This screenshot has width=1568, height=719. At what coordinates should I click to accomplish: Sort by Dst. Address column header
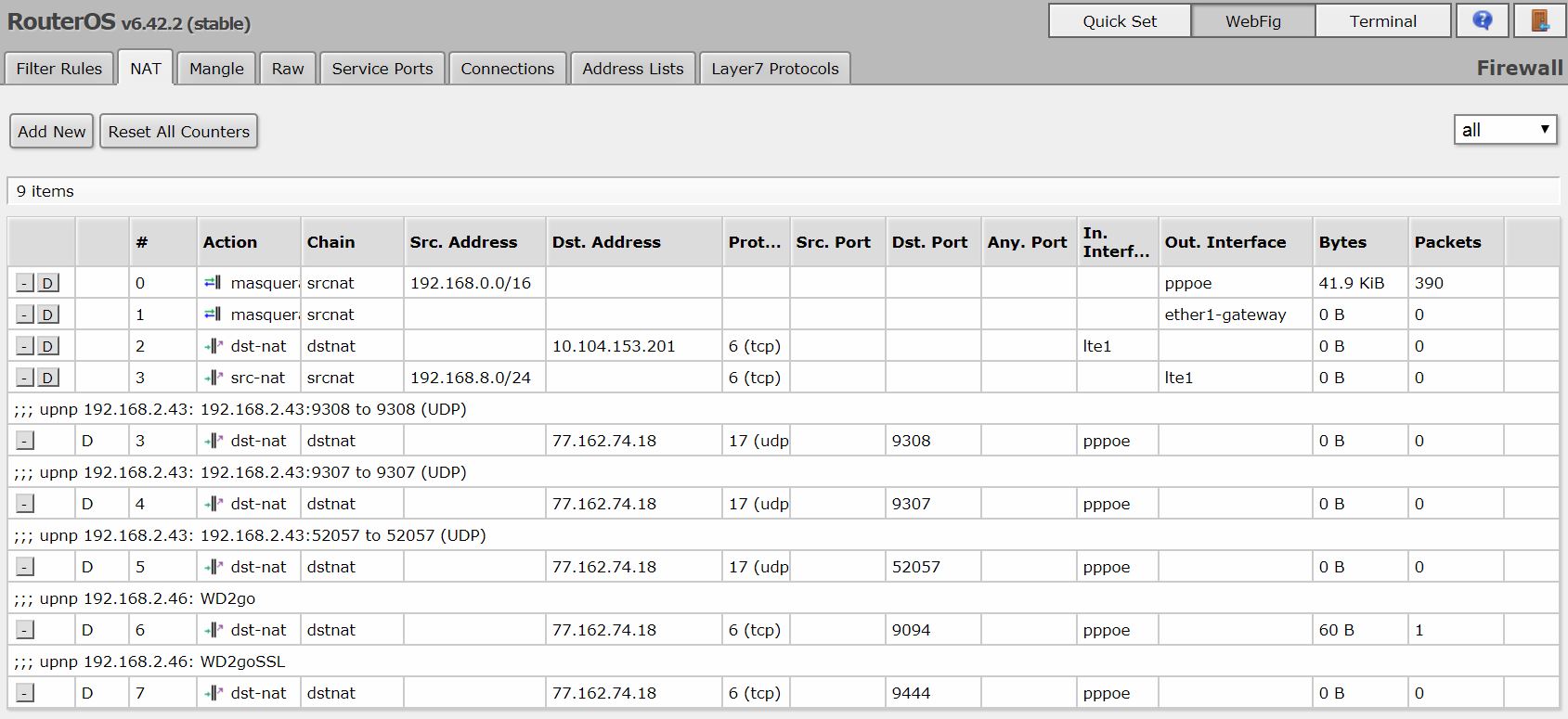(x=634, y=242)
